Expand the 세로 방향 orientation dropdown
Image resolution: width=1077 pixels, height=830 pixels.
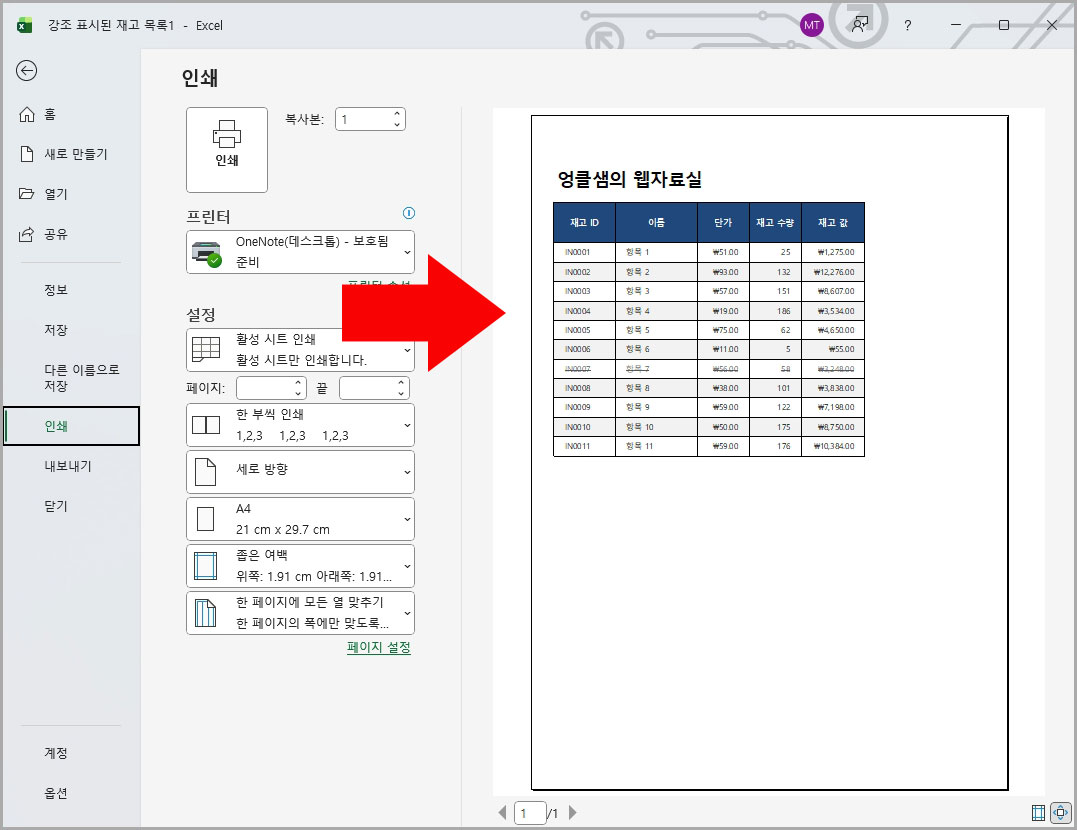[300, 470]
